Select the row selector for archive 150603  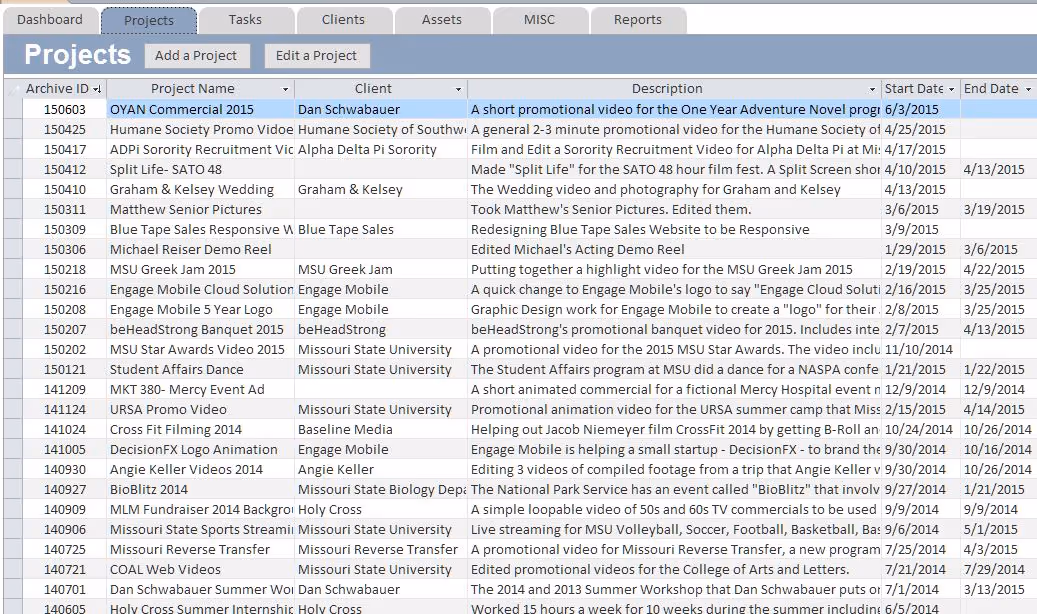tap(13, 109)
